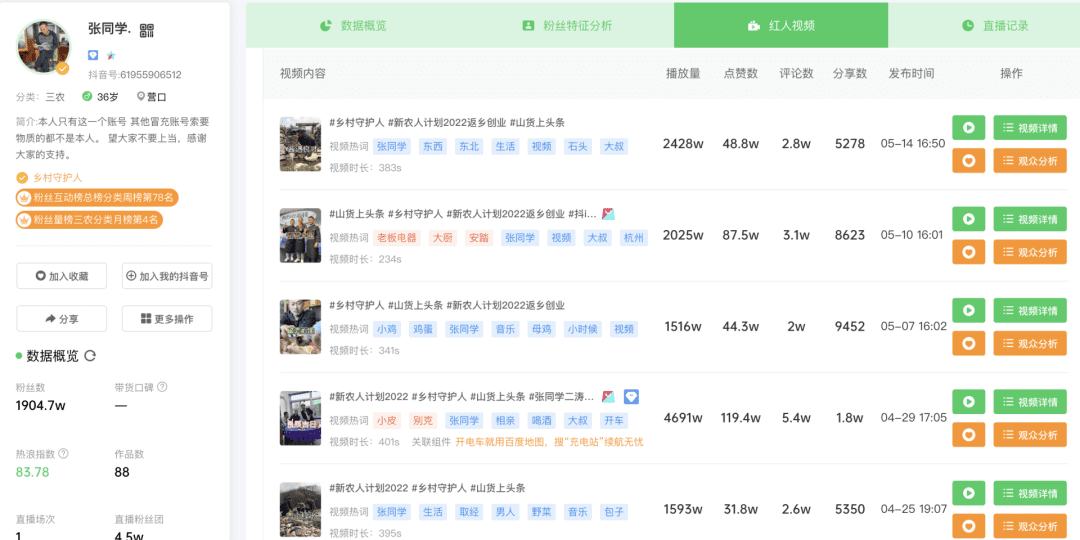Screen dimensions: 1080x540
Task: Play the 04-29 17:05 video
Action: pos(969,402)
